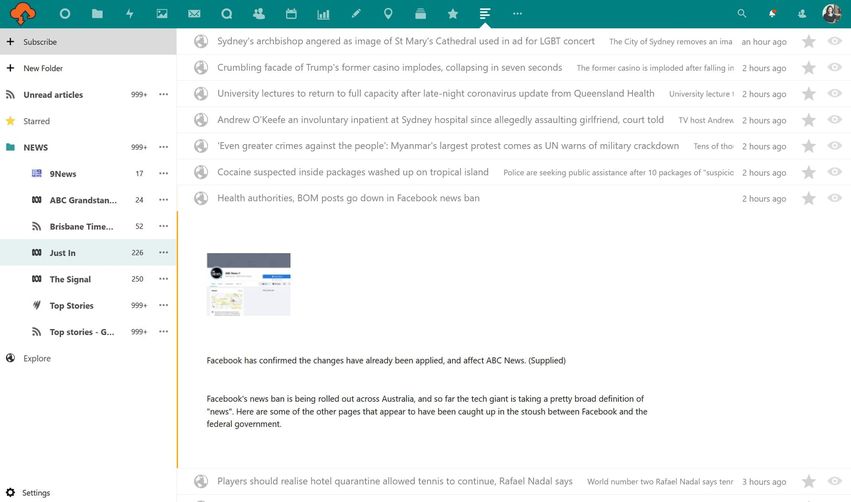Select the Brisbane Times feed

point(81,226)
